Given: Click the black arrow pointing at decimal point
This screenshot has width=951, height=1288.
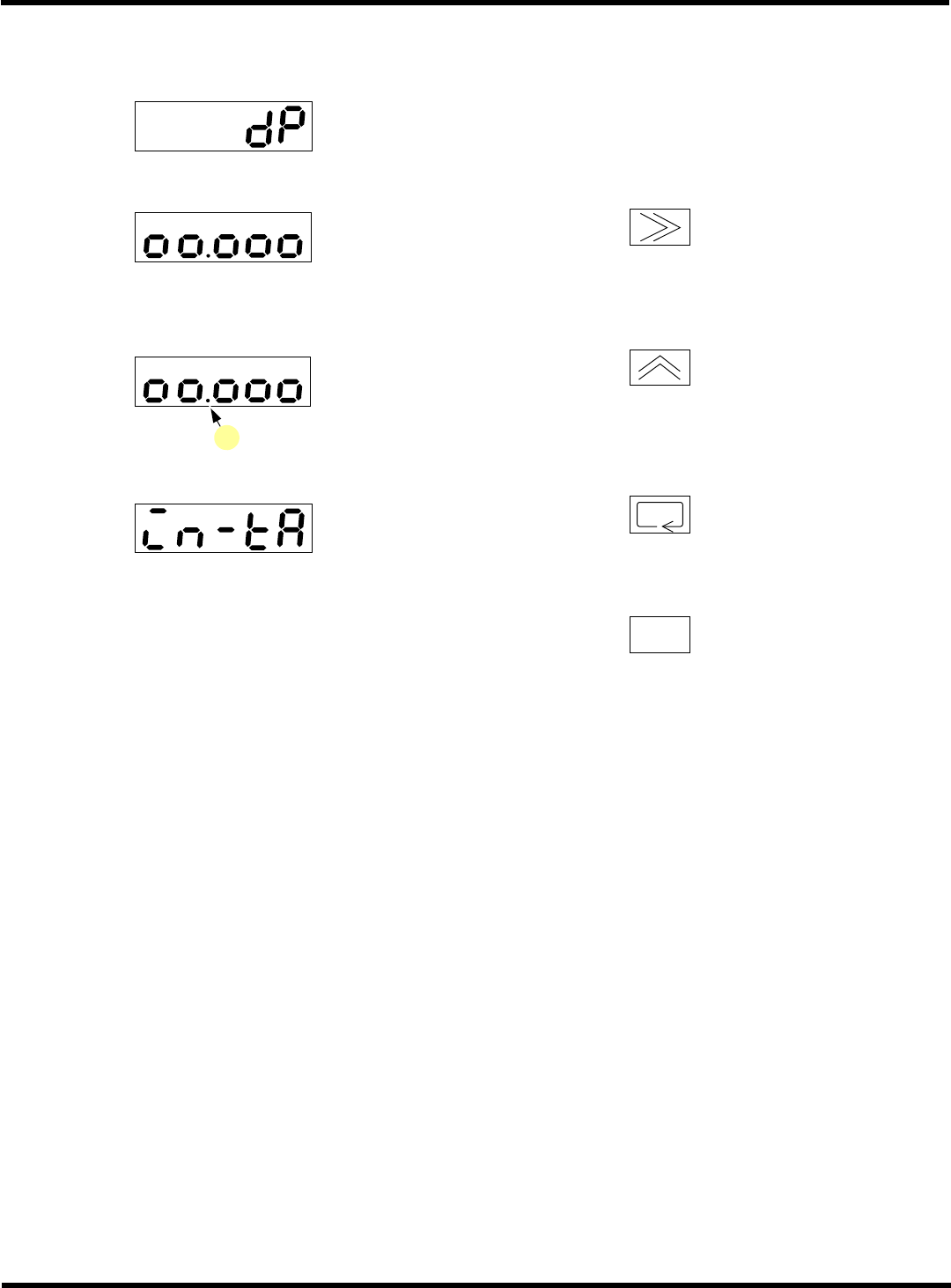Looking at the screenshot, I should pyautogui.click(x=216, y=417).
